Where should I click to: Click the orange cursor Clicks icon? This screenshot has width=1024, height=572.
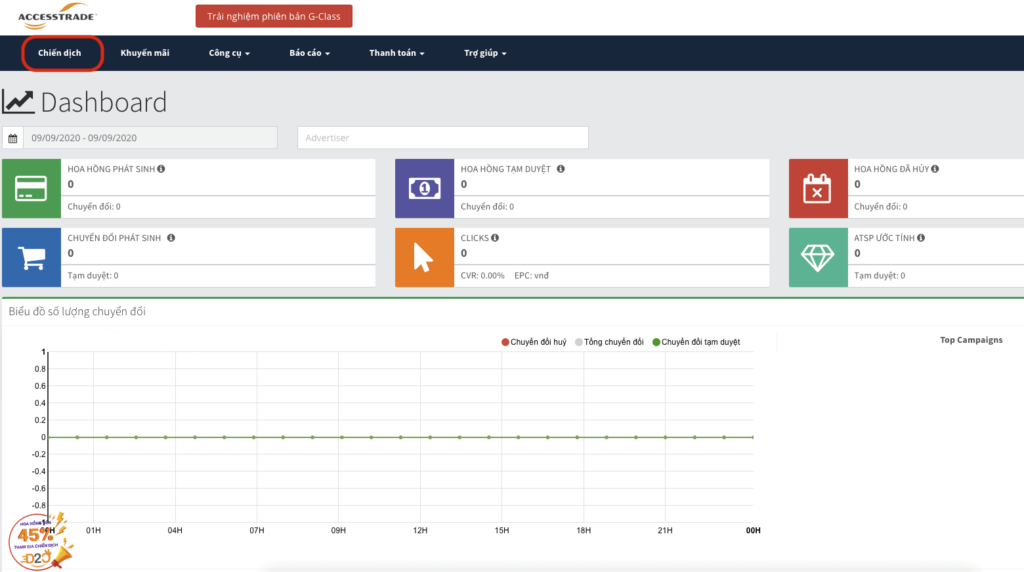424,257
